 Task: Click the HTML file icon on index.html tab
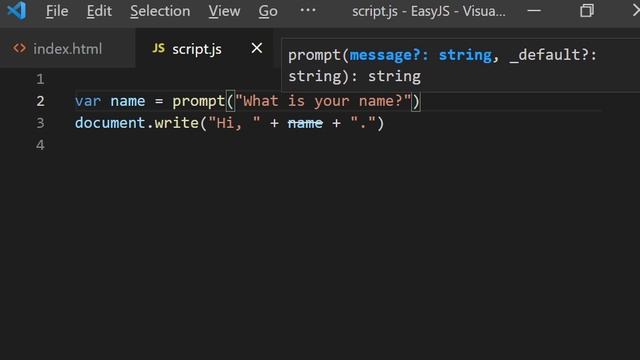click(x=19, y=48)
